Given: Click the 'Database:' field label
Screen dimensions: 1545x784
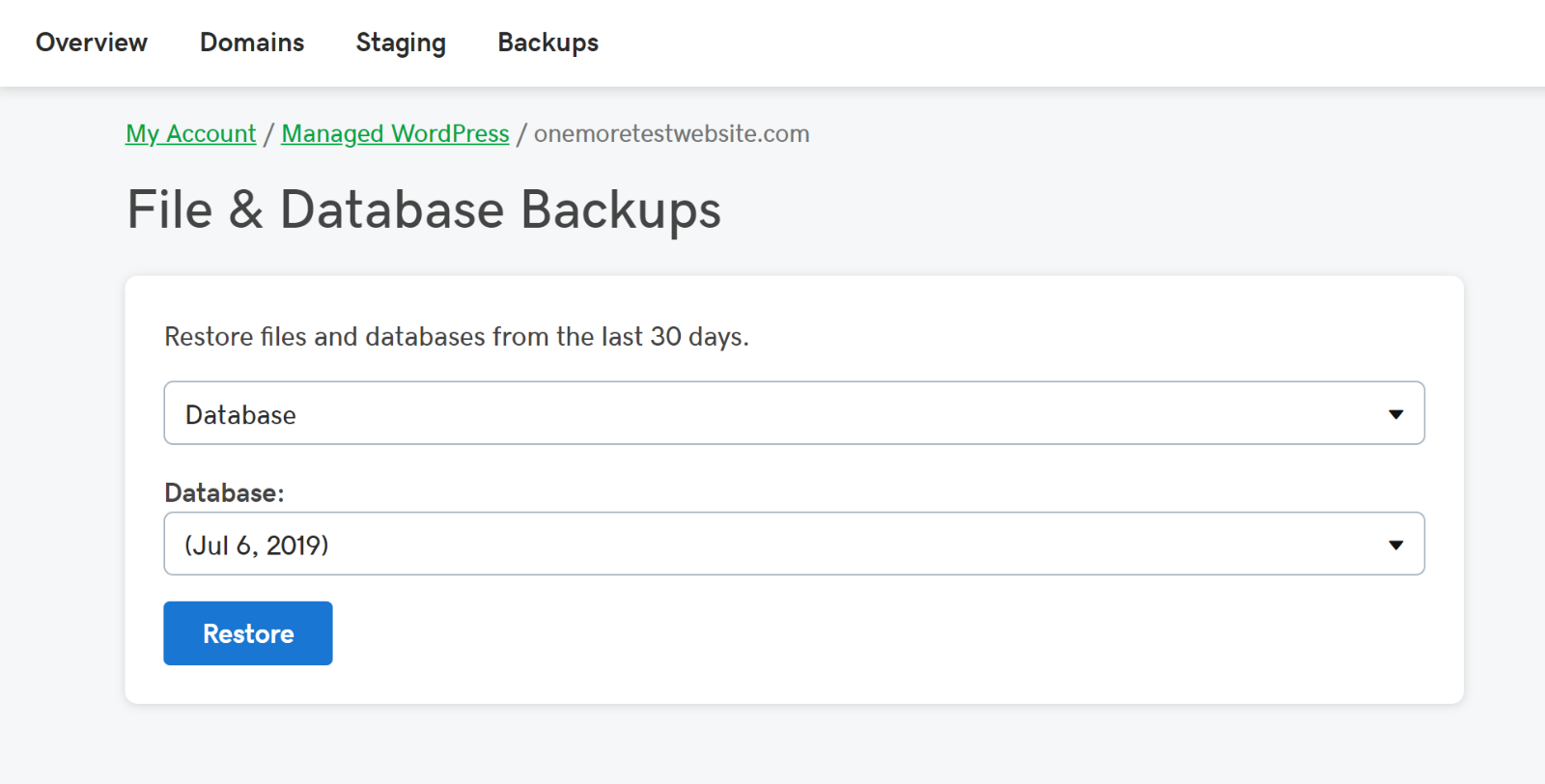Looking at the screenshot, I should pos(224,492).
